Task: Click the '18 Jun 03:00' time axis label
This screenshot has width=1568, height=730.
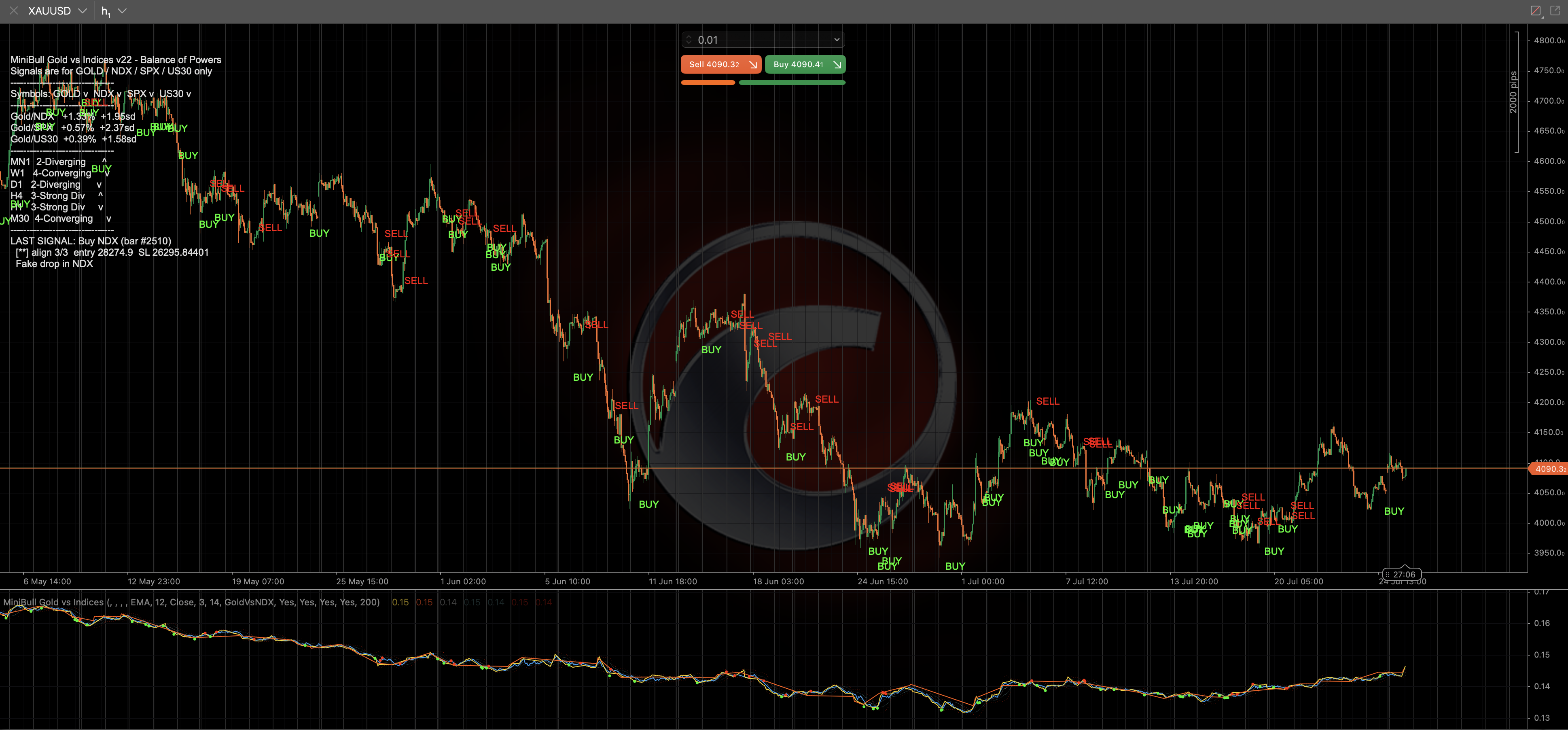Action: 778,581
